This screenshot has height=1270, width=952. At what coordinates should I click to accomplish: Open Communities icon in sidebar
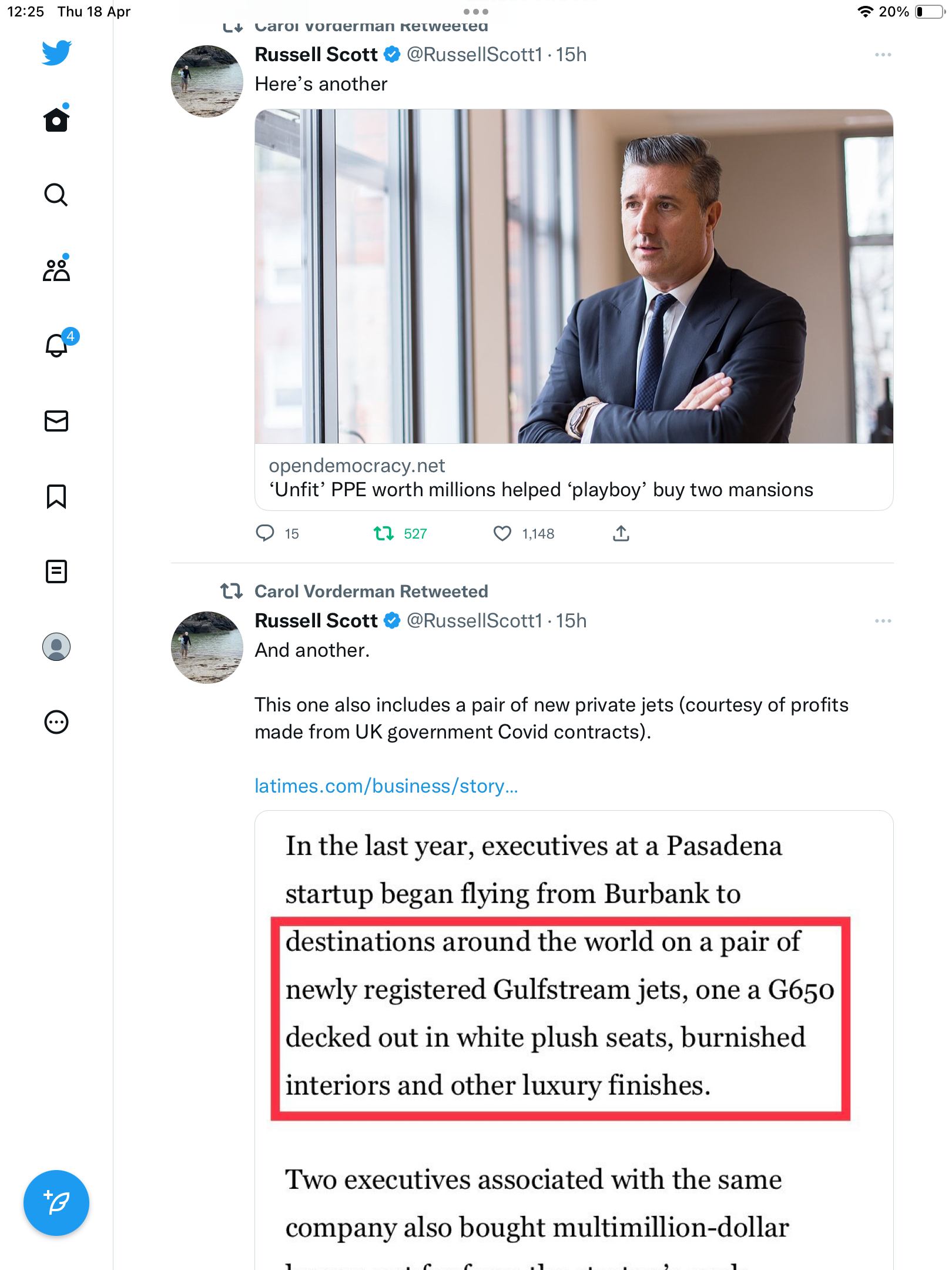click(x=56, y=269)
